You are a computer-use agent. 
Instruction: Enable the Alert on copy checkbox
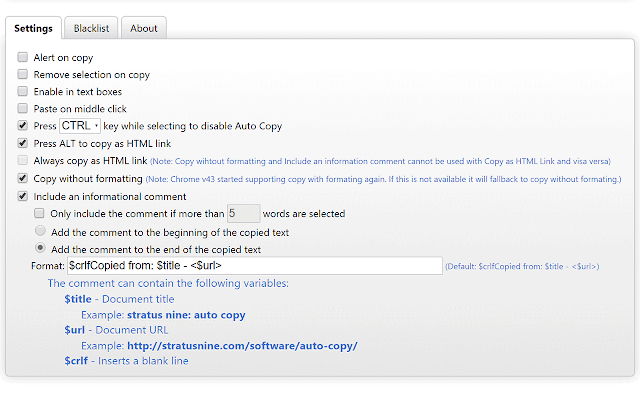pyautogui.click(x=23, y=58)
